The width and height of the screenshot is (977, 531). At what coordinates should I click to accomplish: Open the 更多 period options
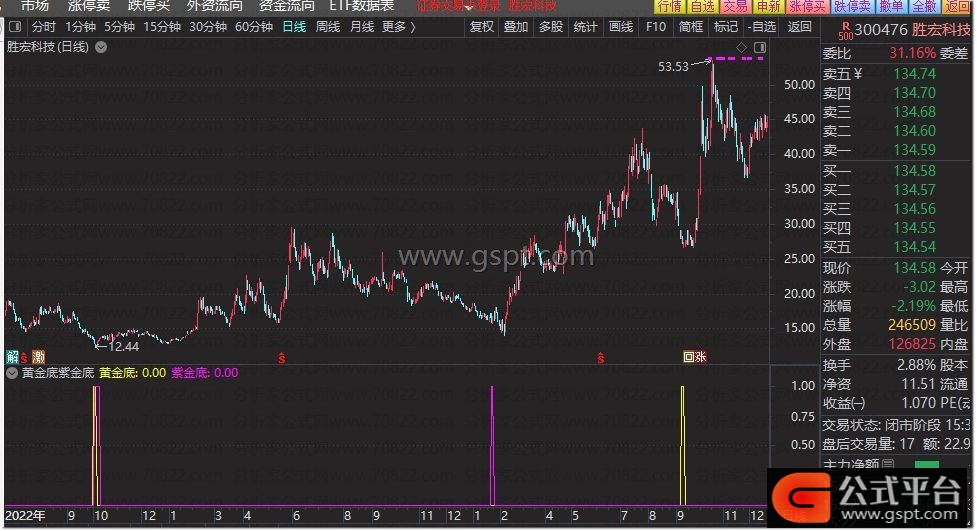click(399, 27)
